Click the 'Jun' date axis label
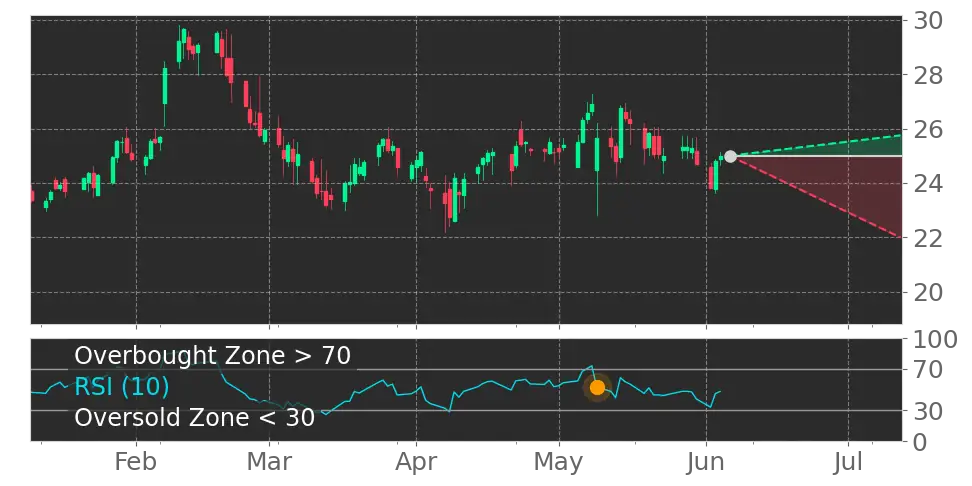This screenshot has height=486, width=972. pos(706,462)
